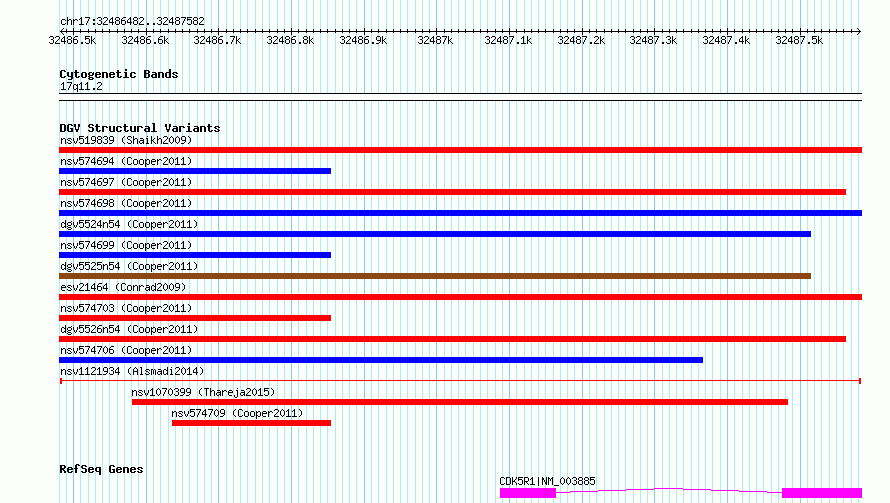Click the CDK5R1 intron line between exons

click(669, 489)
